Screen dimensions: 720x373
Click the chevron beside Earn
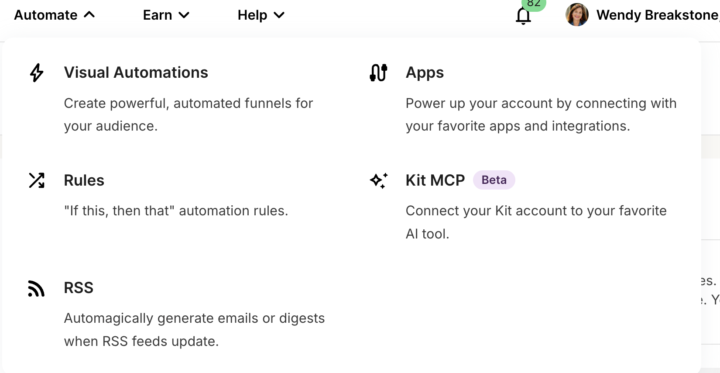tap(184, 15)
